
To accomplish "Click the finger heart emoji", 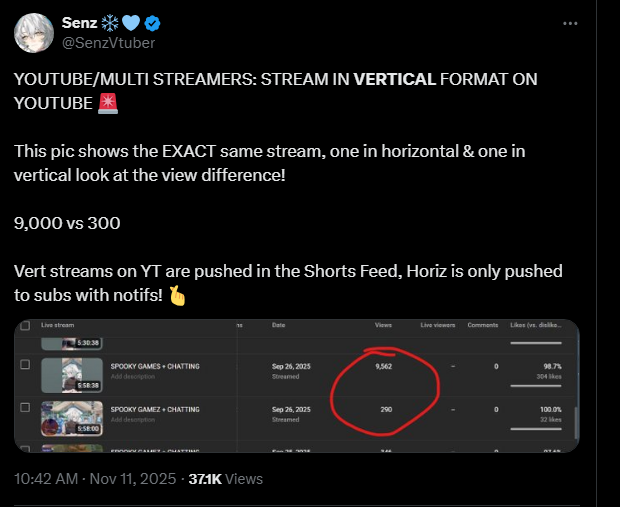I will 177,296.
